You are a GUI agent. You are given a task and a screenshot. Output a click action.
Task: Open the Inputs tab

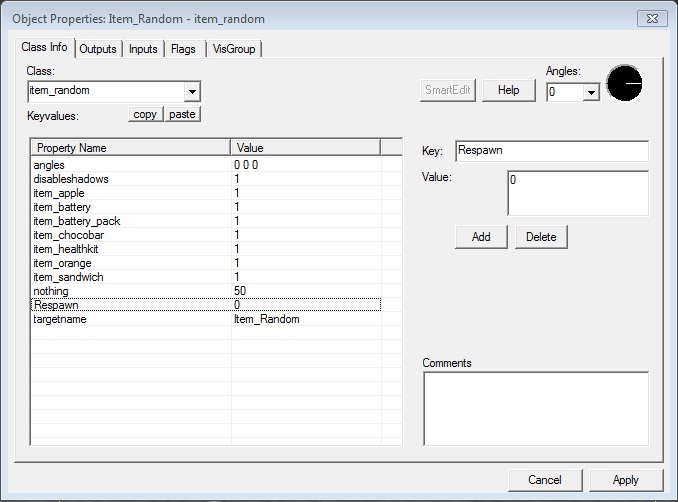143,49
